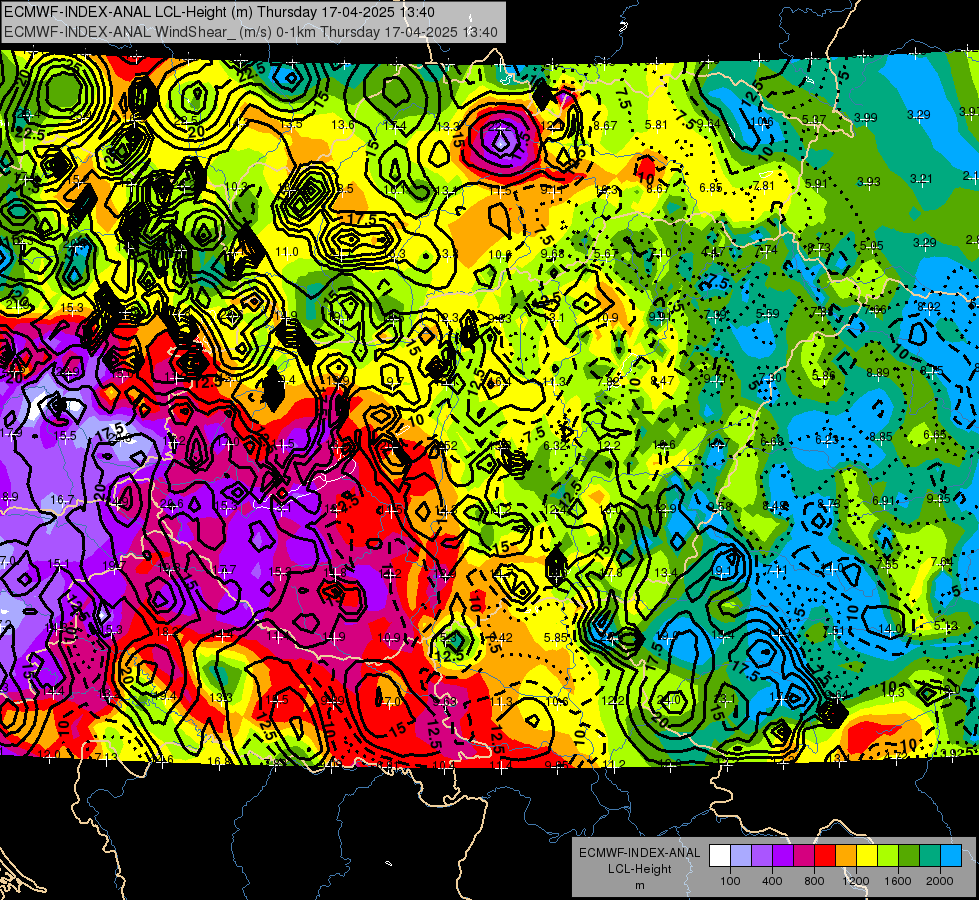Click ECMWF-INDEX-ANAL in the legend box

(640, 853)
